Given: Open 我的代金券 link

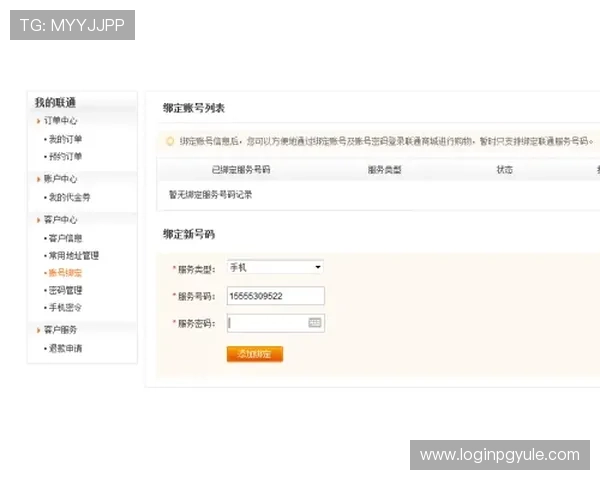Looking at the screenshot, I should click(x=69, y=198).
